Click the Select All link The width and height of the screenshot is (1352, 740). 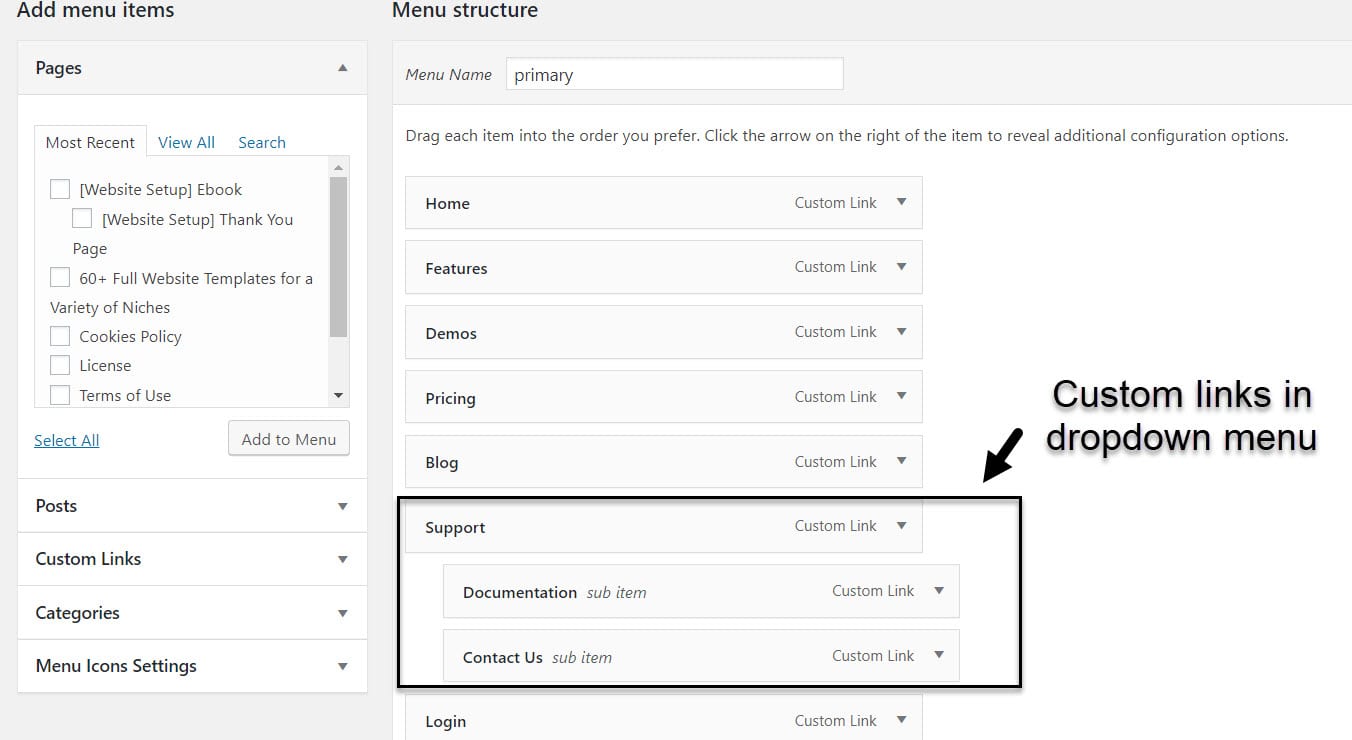[66, 440]
